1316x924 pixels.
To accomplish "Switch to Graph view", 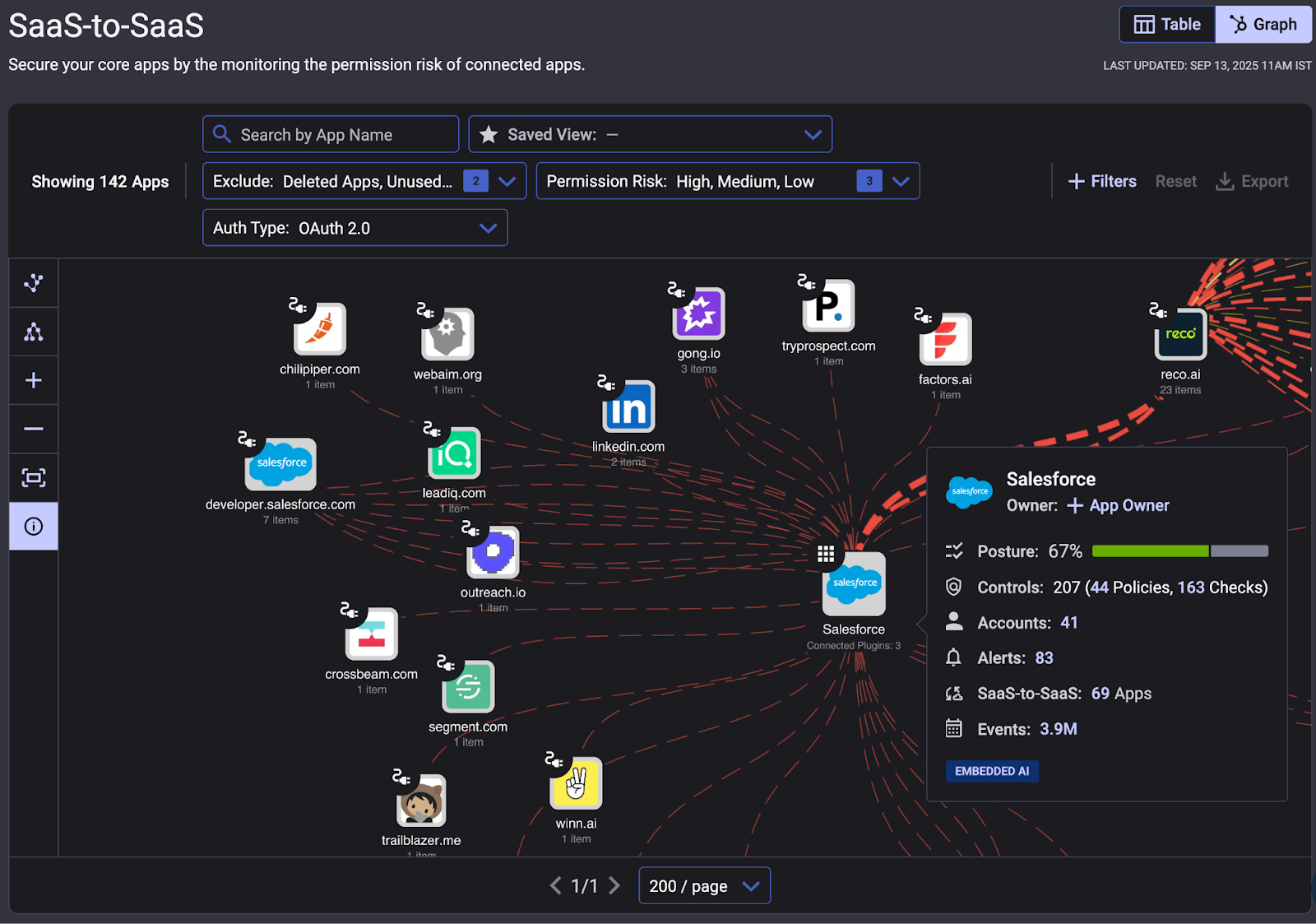I will point(1264,25).
